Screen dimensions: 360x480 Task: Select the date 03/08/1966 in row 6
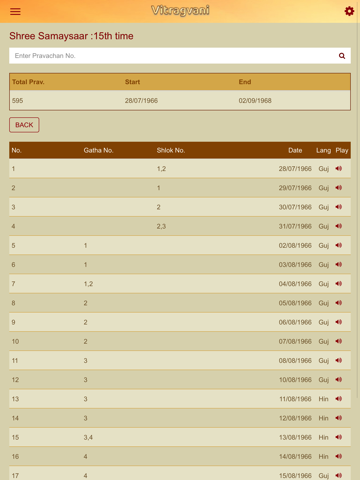coord(295,264)
